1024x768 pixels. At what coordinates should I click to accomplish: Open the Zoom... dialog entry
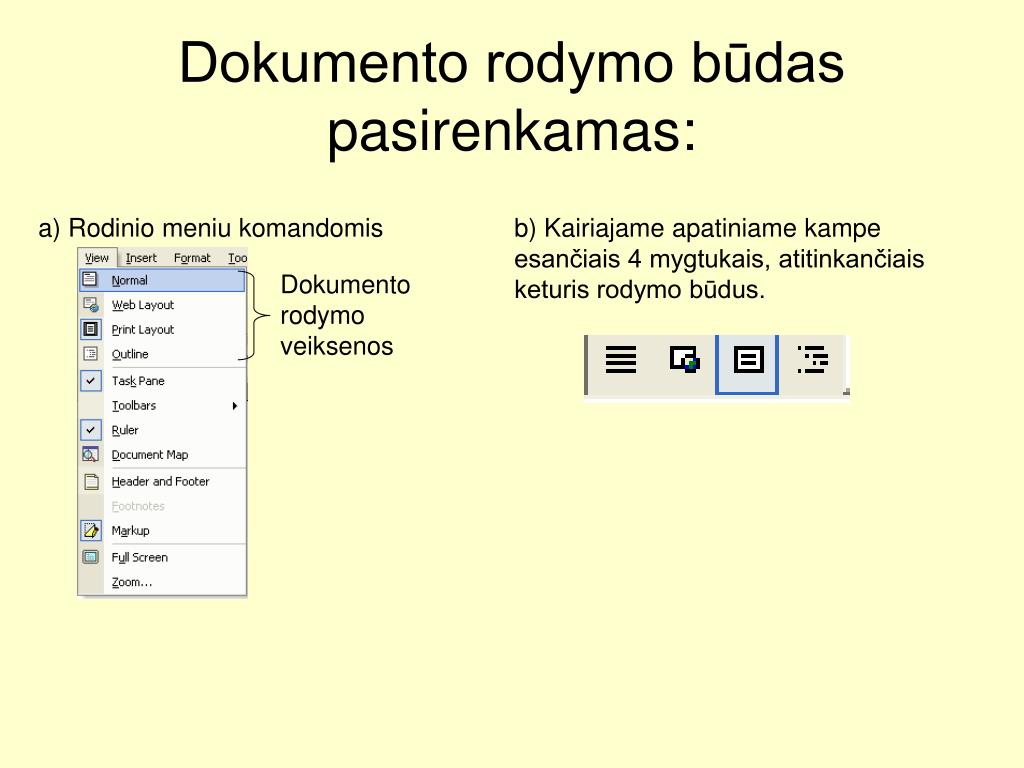tap(162, 582)
